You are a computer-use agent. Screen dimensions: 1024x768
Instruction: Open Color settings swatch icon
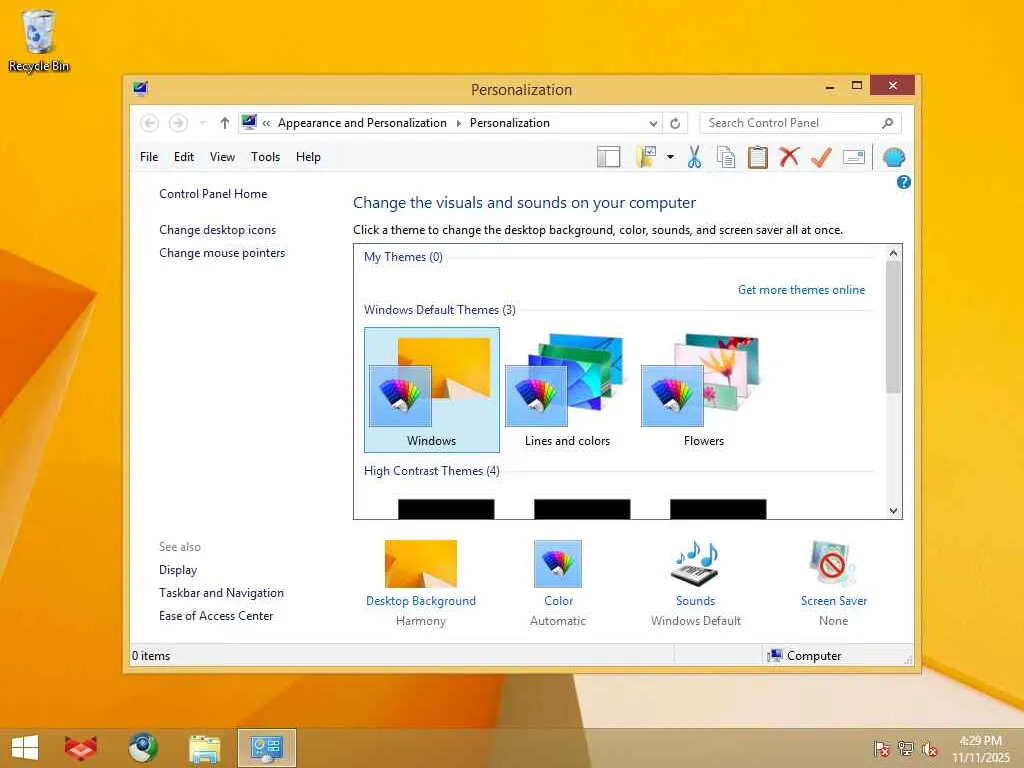click(x=558, y=564)
